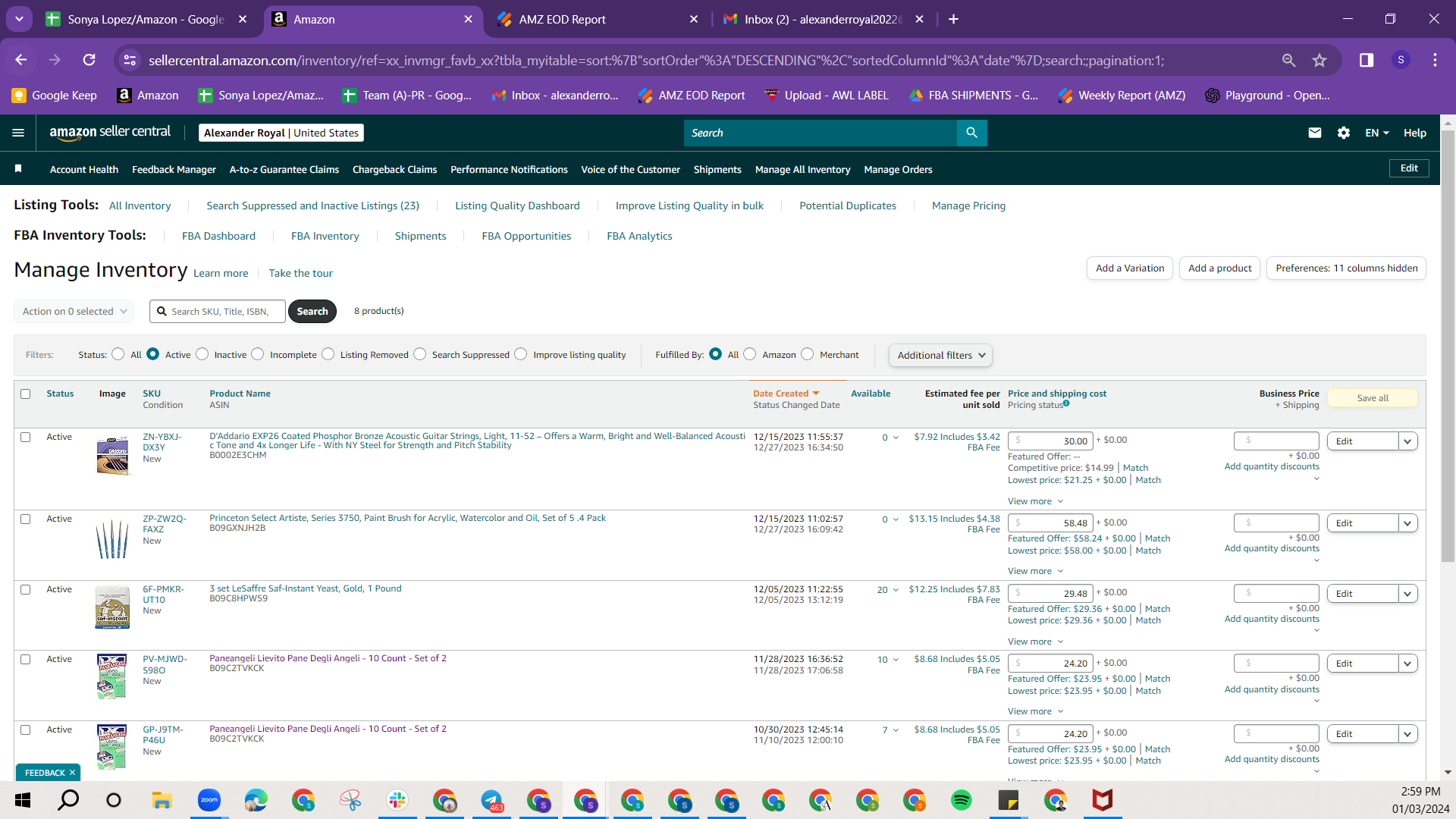Toggle the browser side panel icon
1456x819 pixels.
click(x=1367, y=60)
